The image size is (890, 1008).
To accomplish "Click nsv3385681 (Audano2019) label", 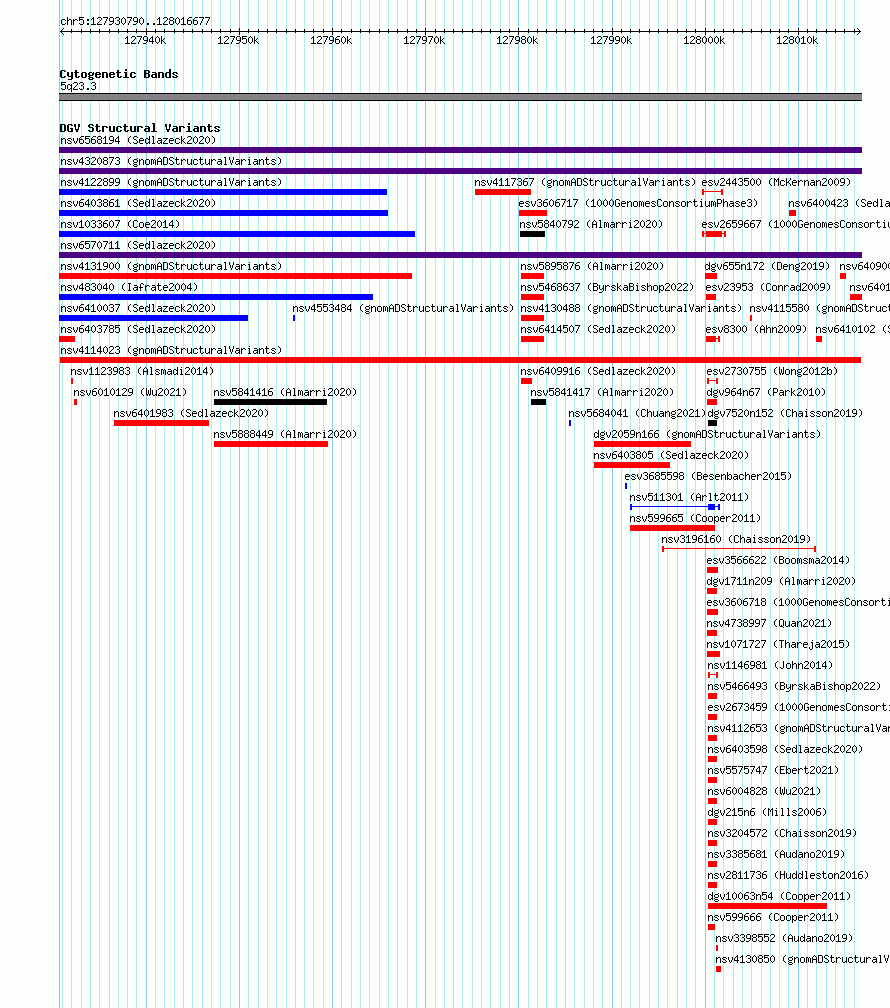I will [x=776, y=854].
